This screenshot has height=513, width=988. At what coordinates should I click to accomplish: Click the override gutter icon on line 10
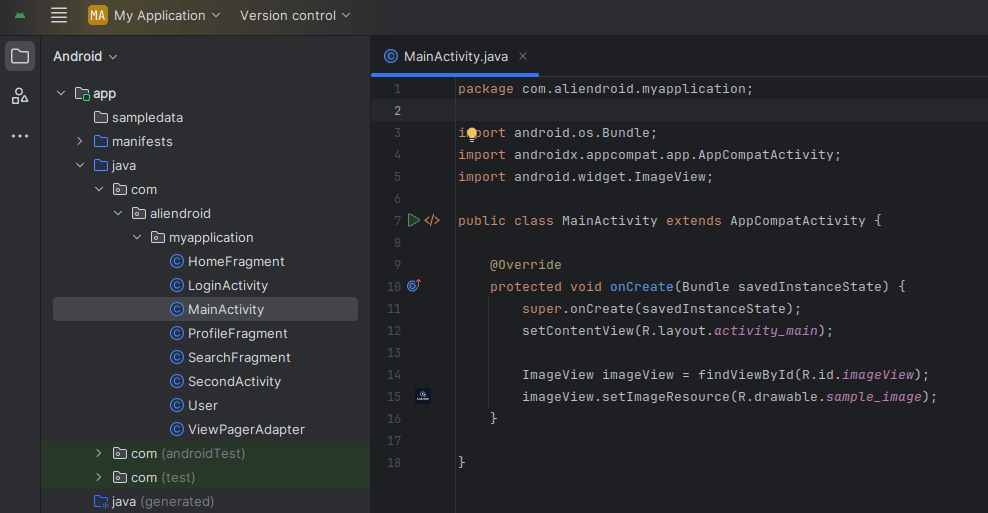click(x=413, y=285)
